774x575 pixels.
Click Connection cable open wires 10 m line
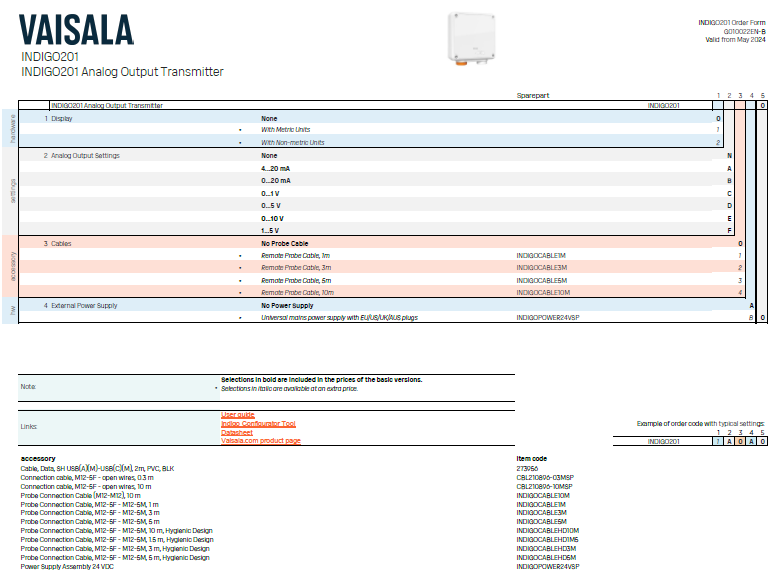[x=86, y=486]
